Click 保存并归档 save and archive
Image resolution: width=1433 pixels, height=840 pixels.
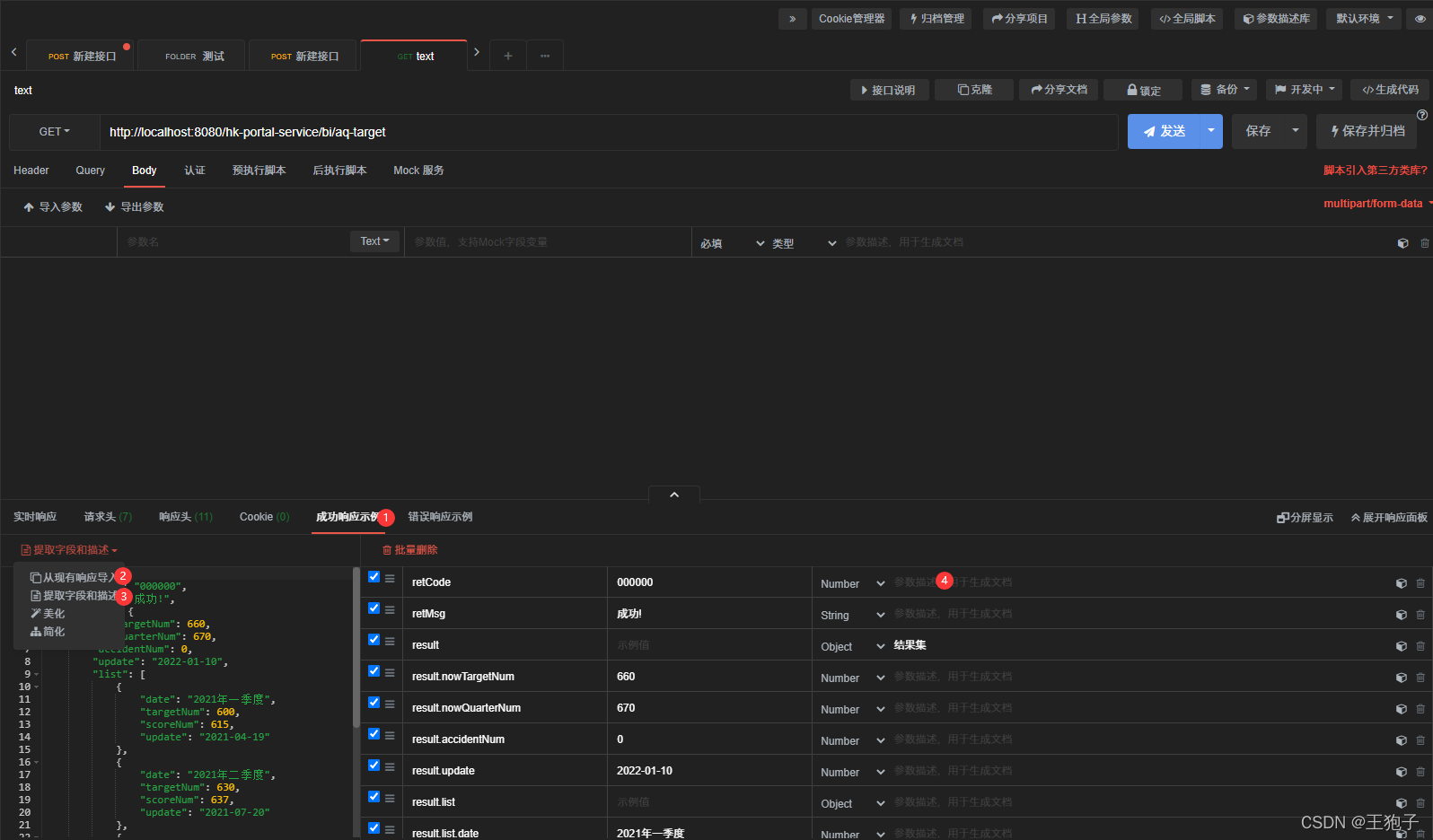coord(1367,131)
